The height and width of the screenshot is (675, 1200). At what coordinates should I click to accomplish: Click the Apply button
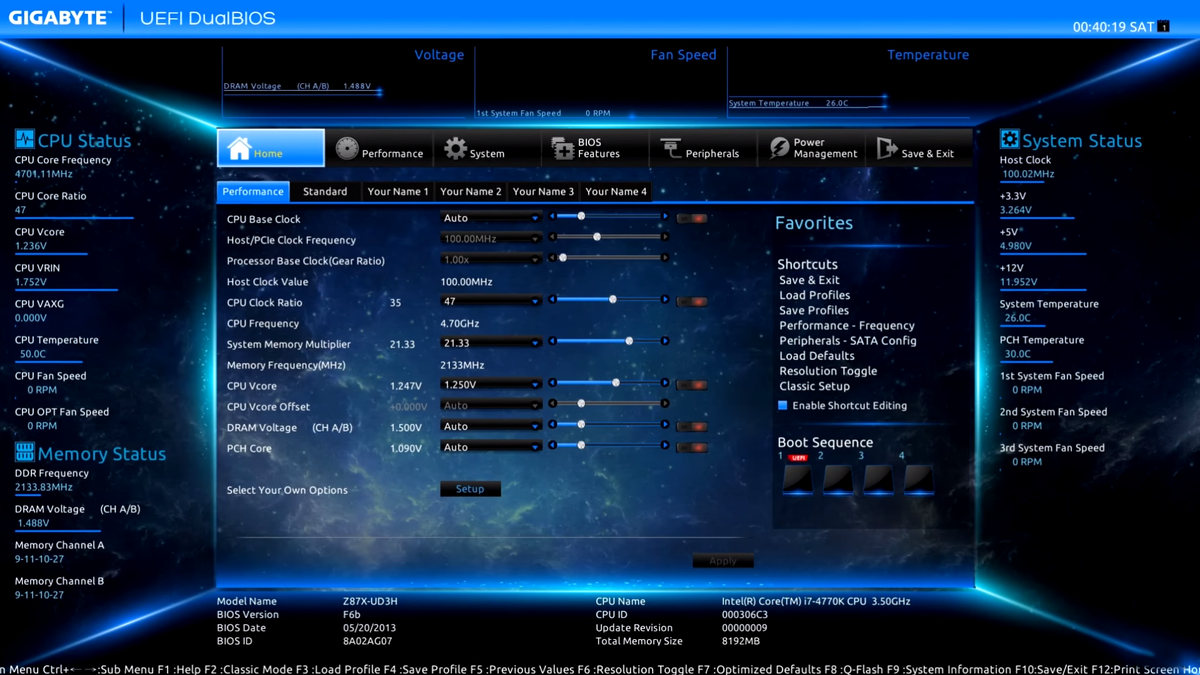pyautogui.click(x=723, y=561)
